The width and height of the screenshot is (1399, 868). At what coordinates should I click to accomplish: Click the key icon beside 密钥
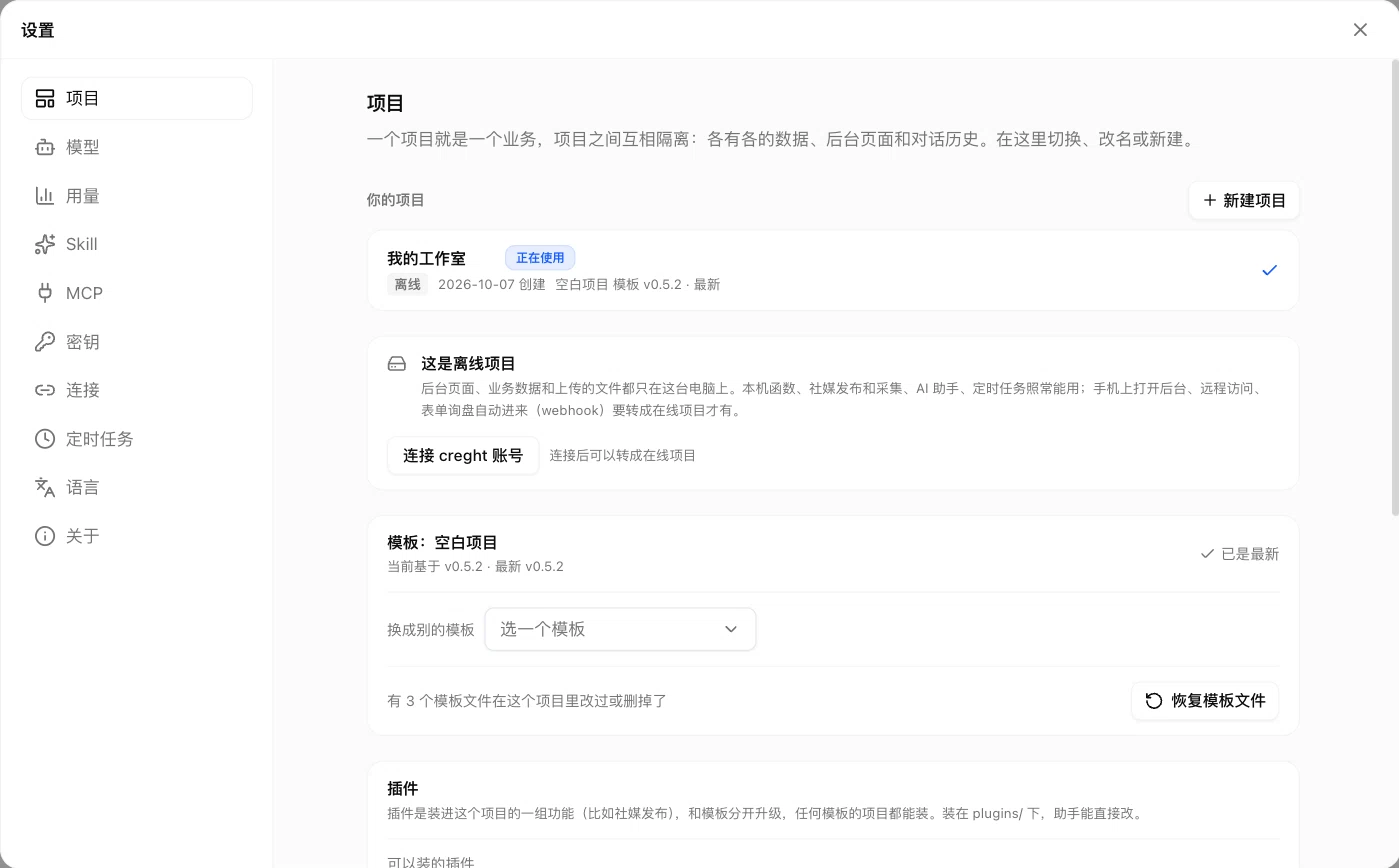click(x=45, y=342)
